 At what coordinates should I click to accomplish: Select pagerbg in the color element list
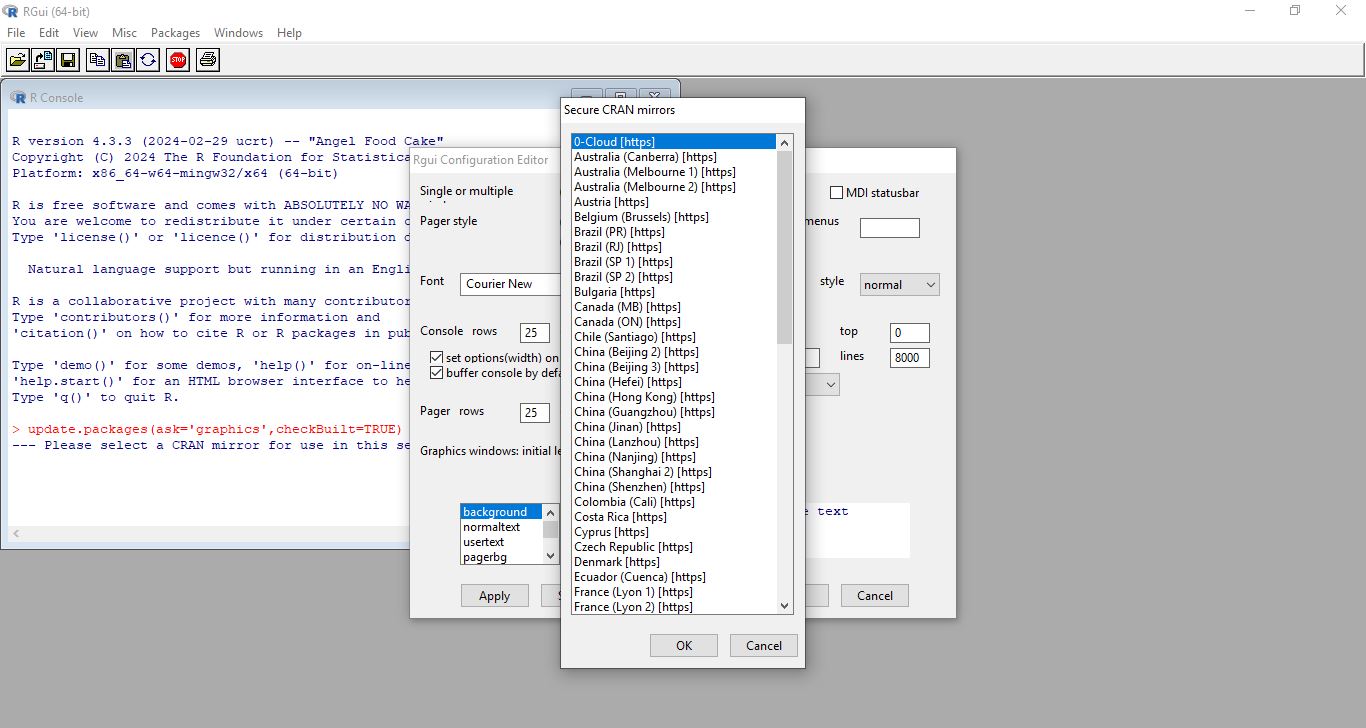click(501, 557)
